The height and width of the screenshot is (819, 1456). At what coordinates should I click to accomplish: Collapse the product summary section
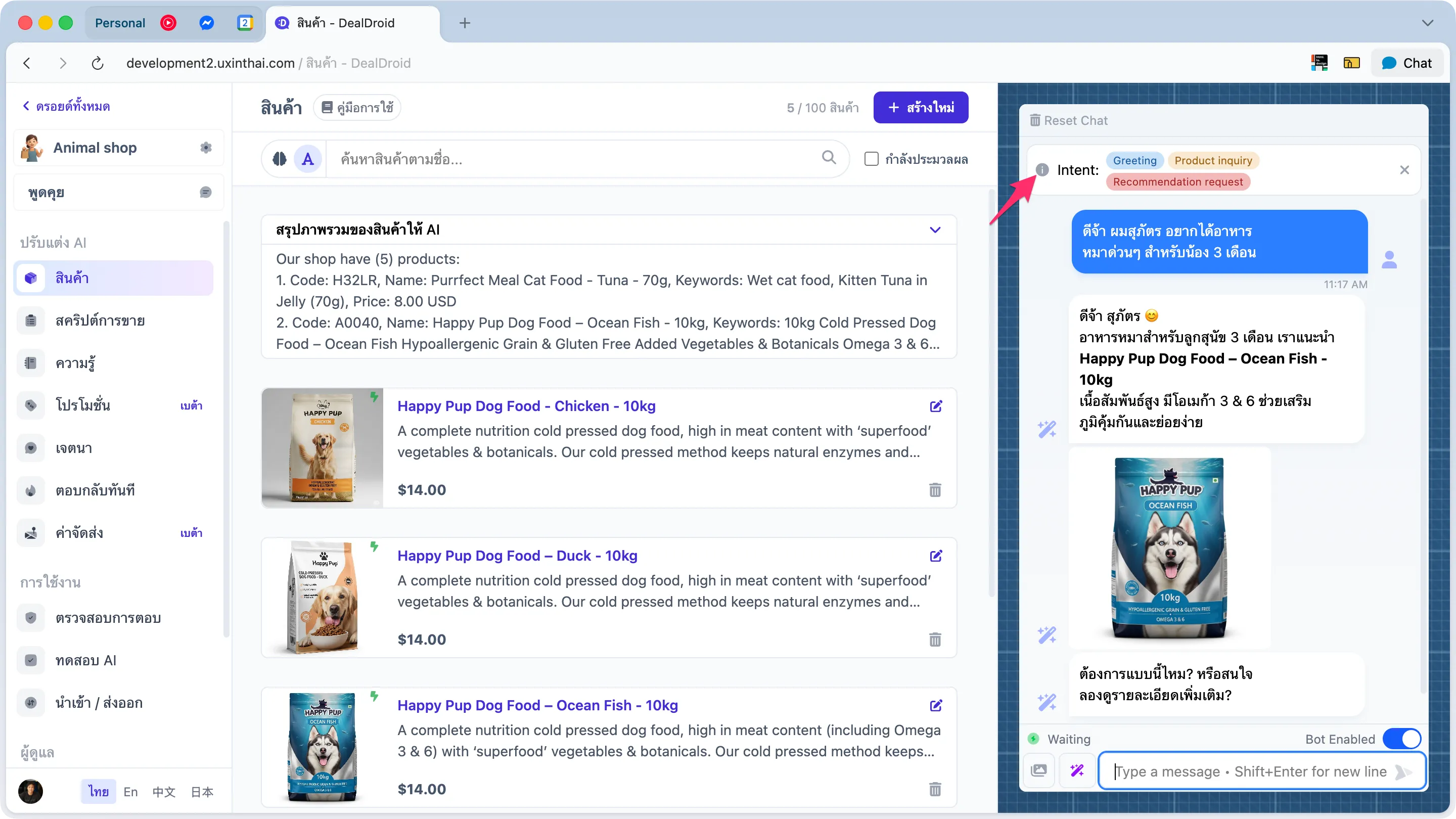[x=935, y=230]
